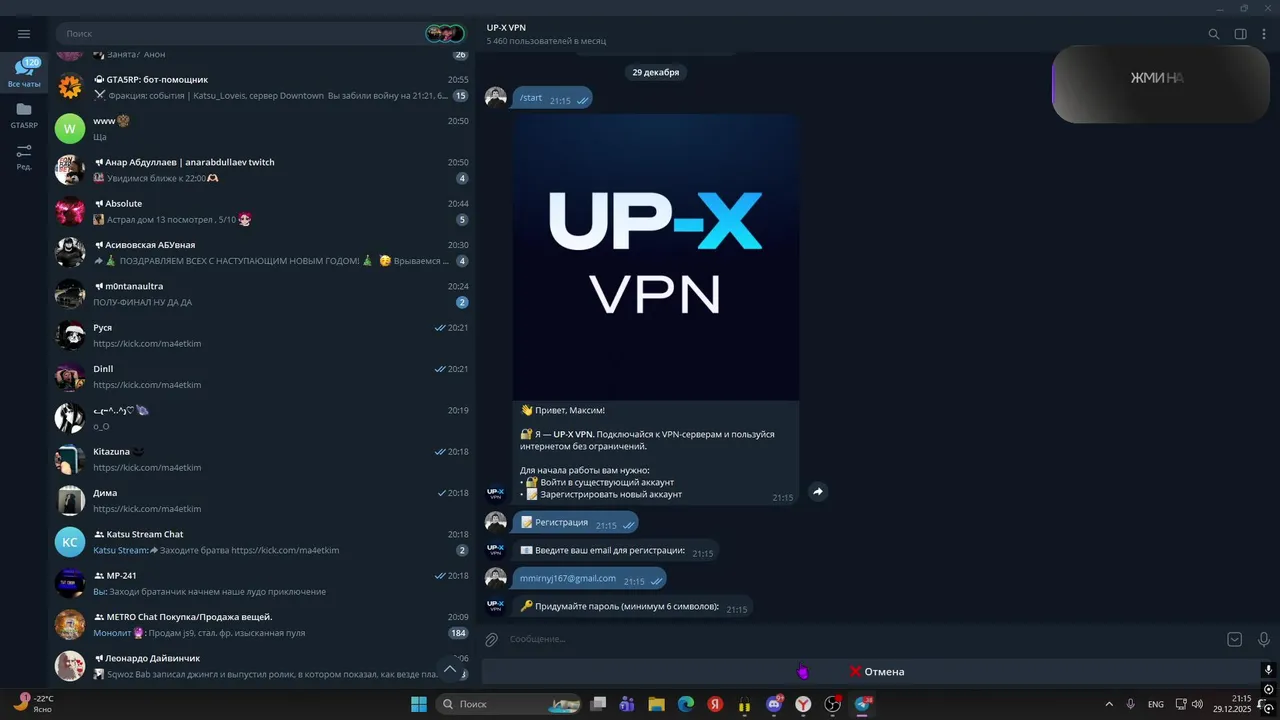Click the Telegram taskbar icon
The image size is (1280, 720).
[x=862, y=704]
